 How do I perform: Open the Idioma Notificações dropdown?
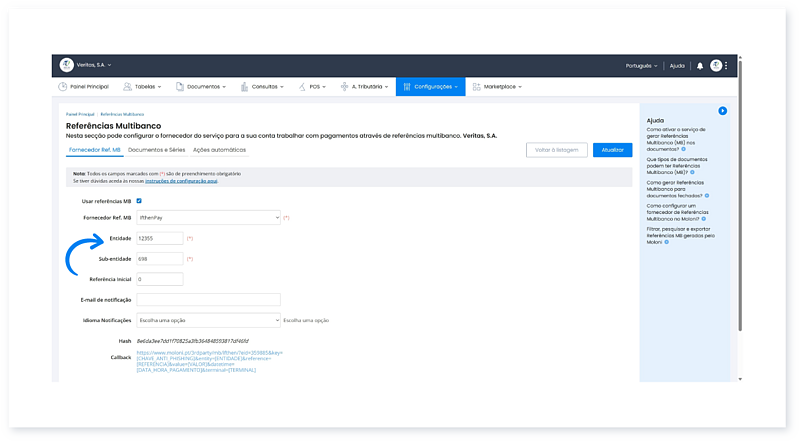click(208, 320)
